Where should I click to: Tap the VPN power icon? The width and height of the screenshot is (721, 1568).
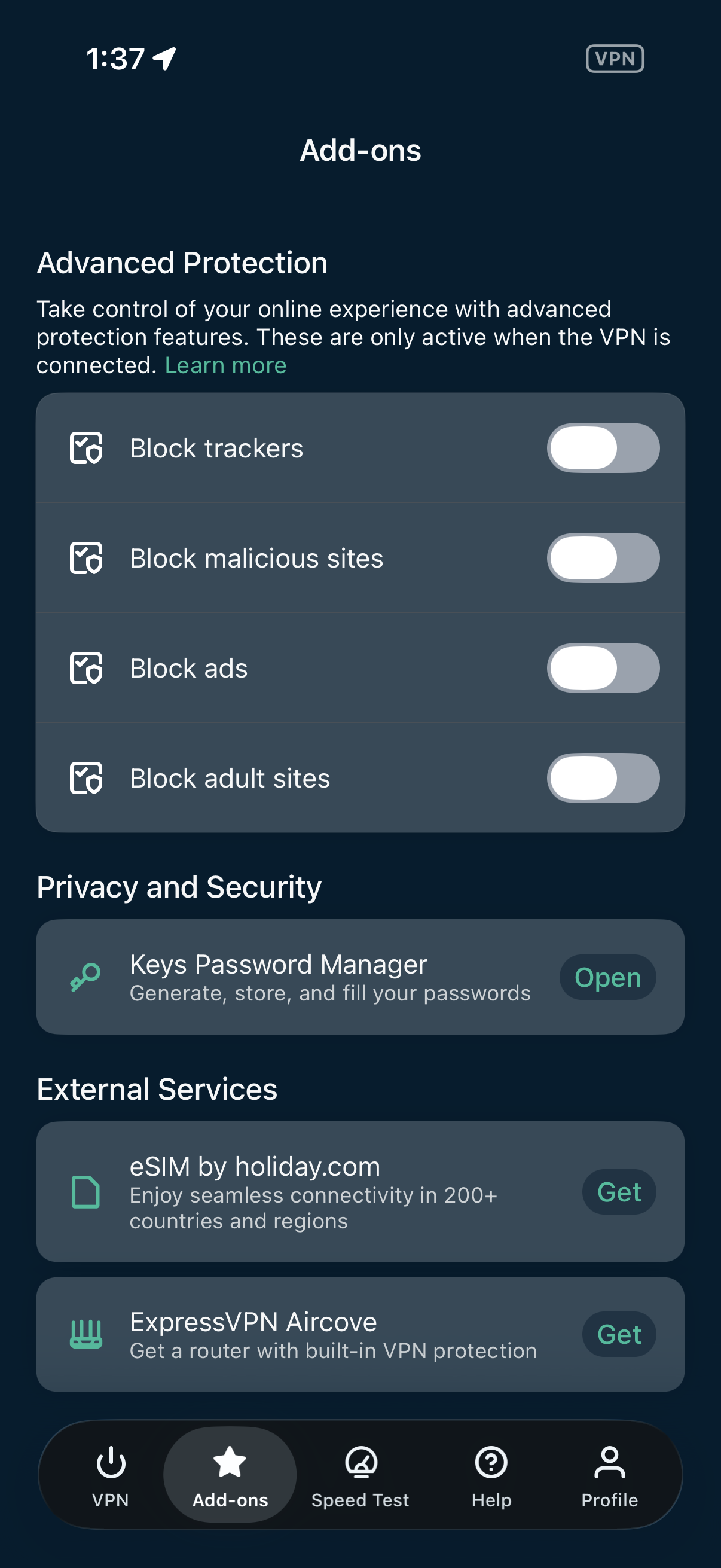pos(111,1462)
